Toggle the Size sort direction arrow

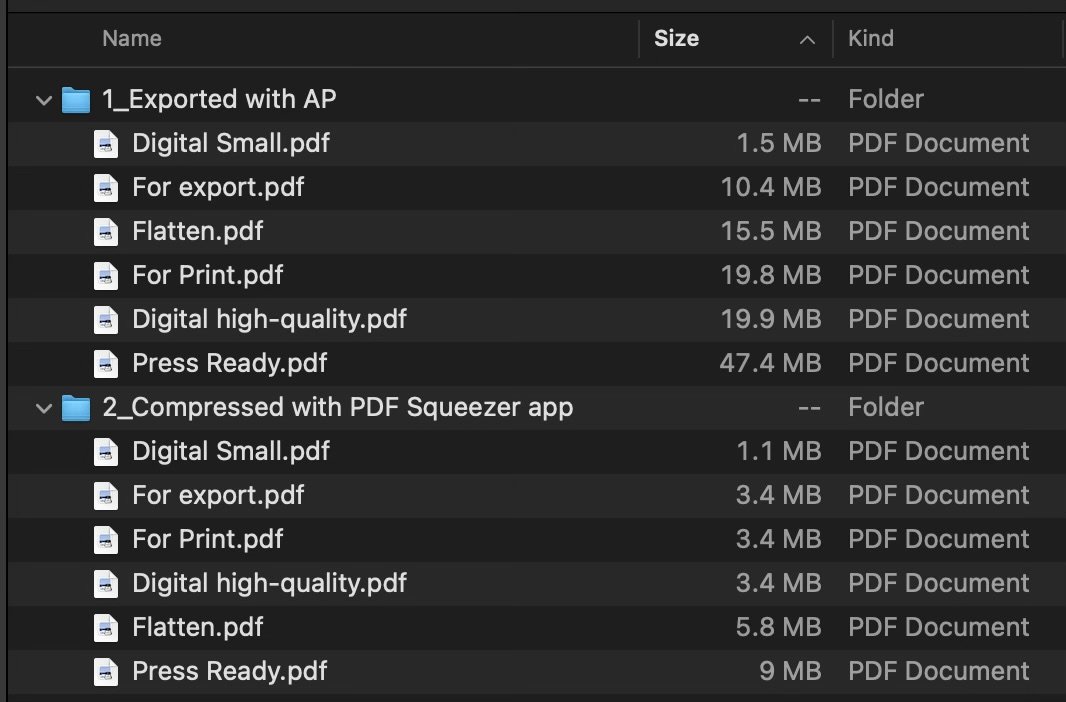tap(807, 40)
